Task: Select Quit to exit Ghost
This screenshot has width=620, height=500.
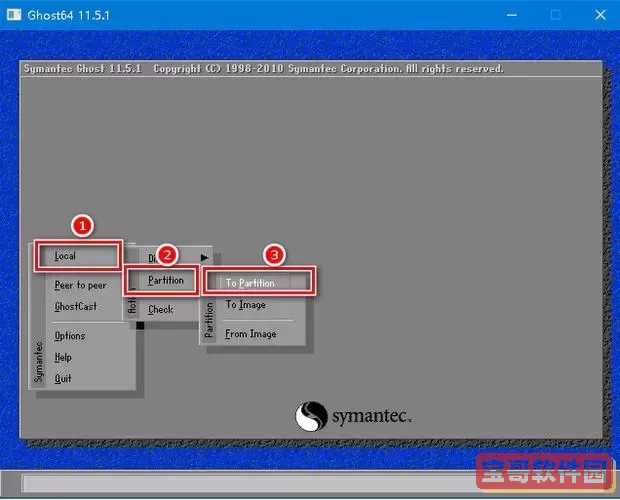Action: [x=63, y=379]
